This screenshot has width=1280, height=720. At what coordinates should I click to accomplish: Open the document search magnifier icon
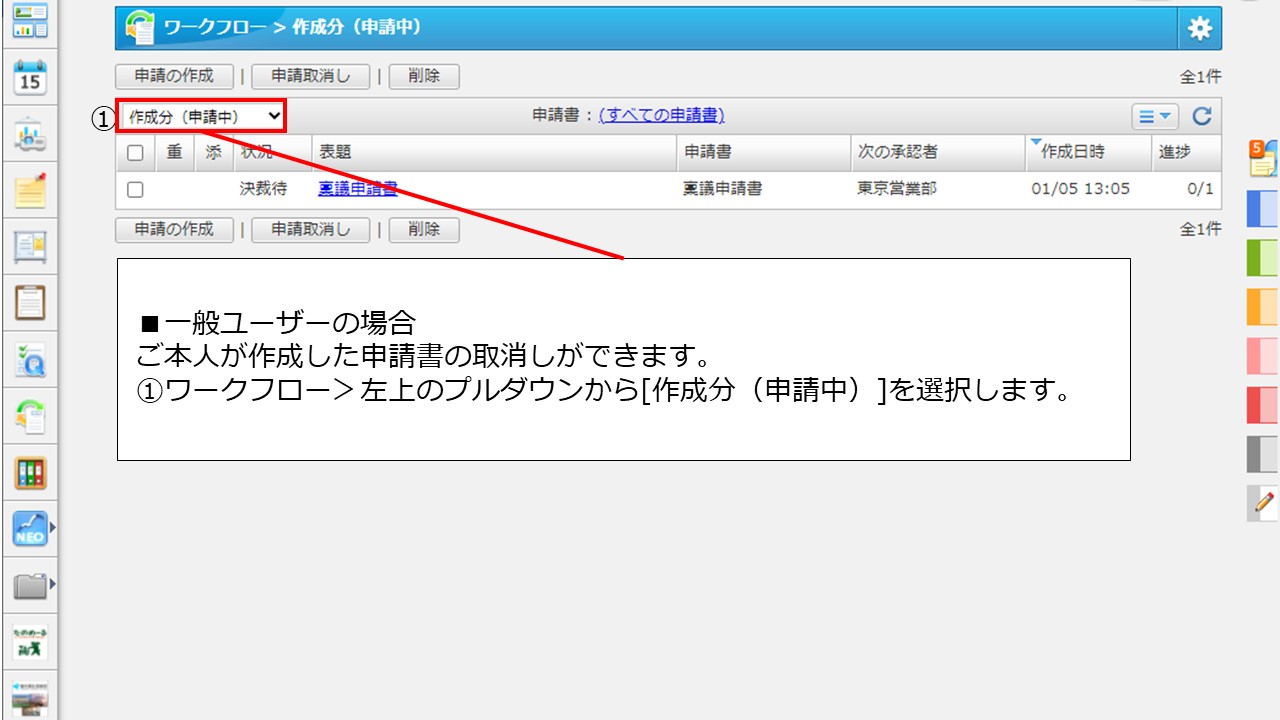[x=30, y=360]
